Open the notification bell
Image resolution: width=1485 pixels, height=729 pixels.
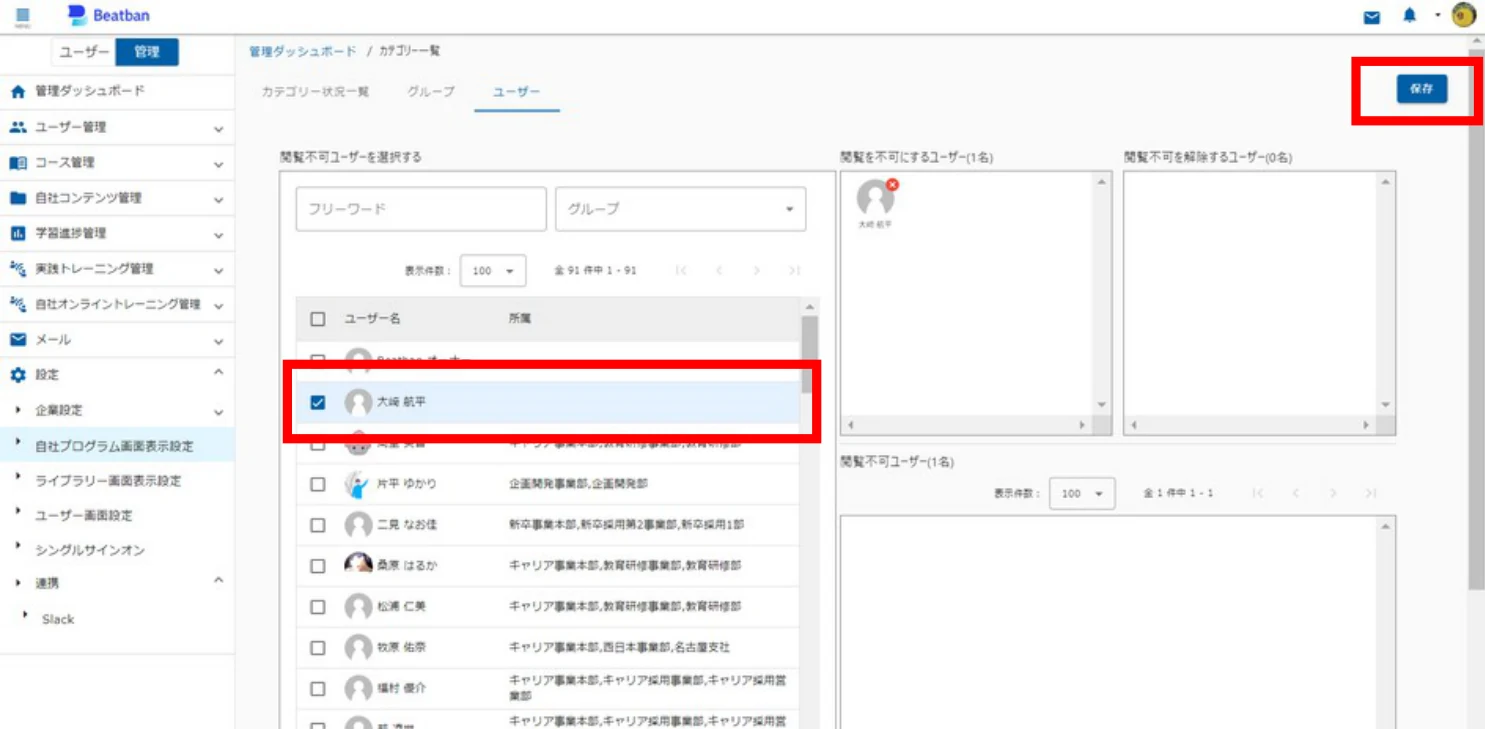(1409, 16)
